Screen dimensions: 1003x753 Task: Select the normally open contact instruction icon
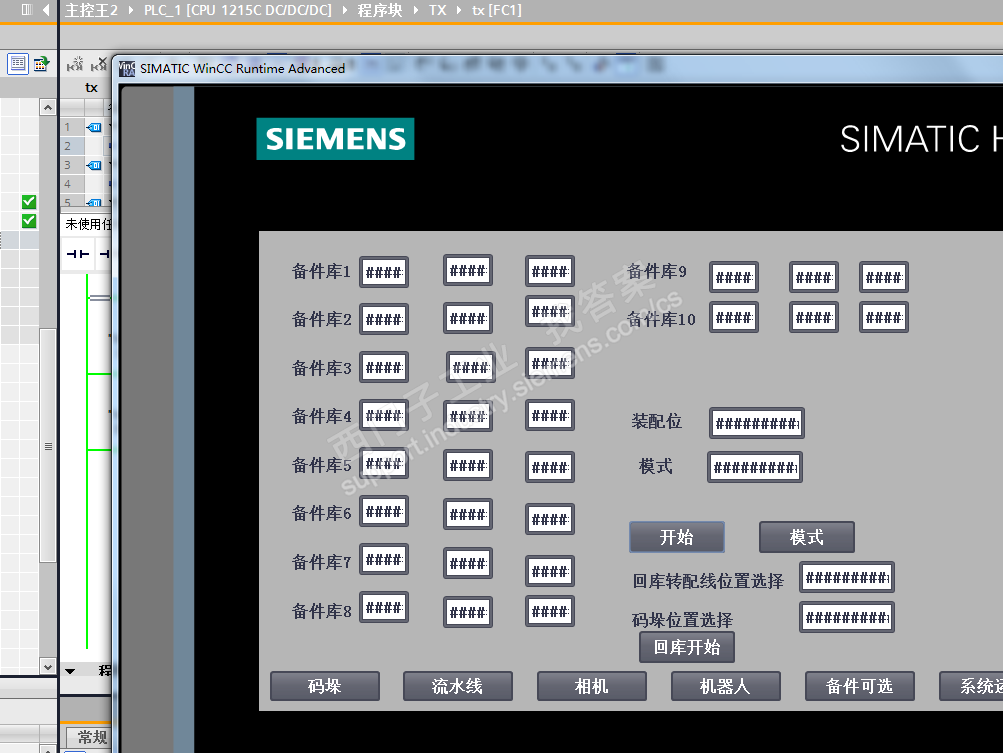point(78,254)
